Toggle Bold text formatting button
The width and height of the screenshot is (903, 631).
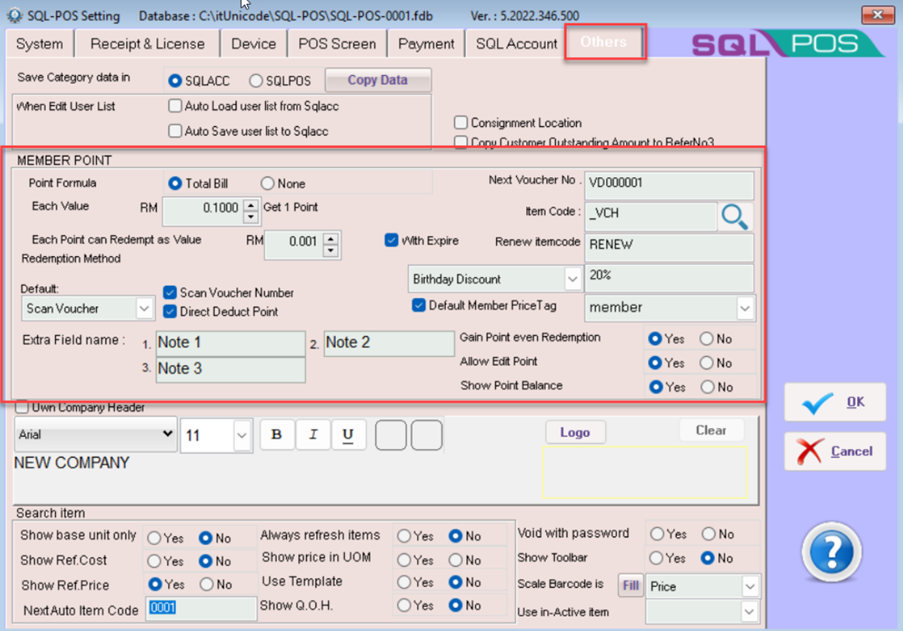click(277, 435)
